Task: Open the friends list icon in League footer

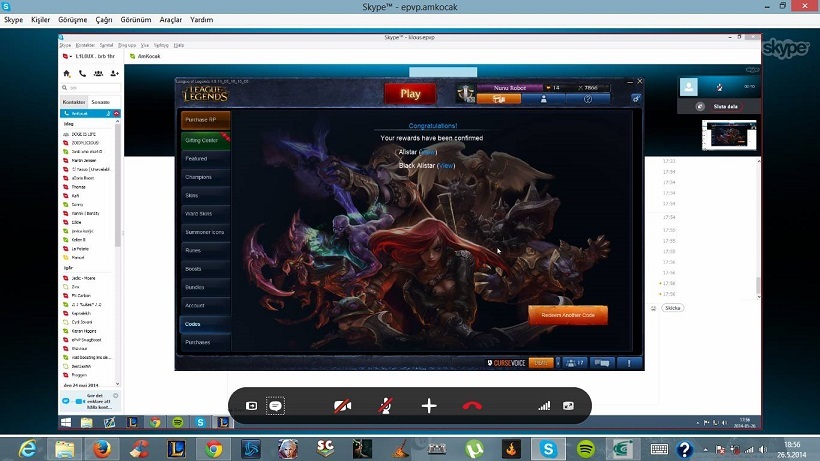Action: 575,363
